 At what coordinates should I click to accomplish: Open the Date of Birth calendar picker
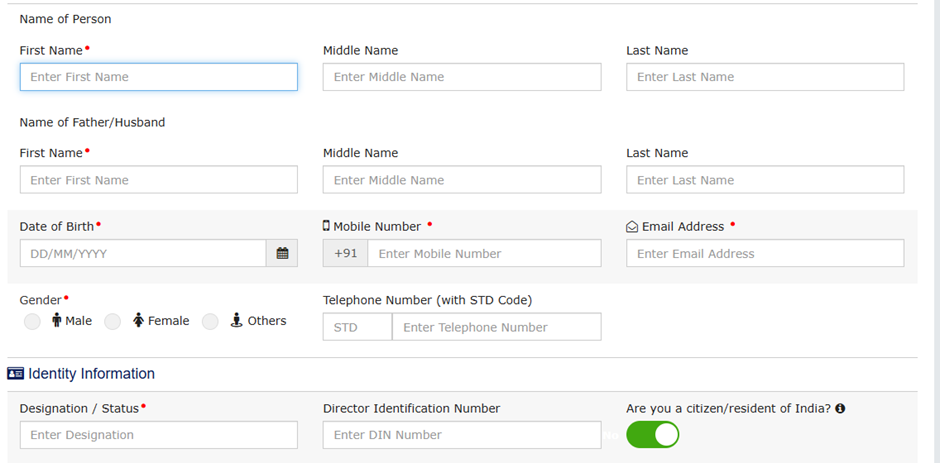coord(282,254)
